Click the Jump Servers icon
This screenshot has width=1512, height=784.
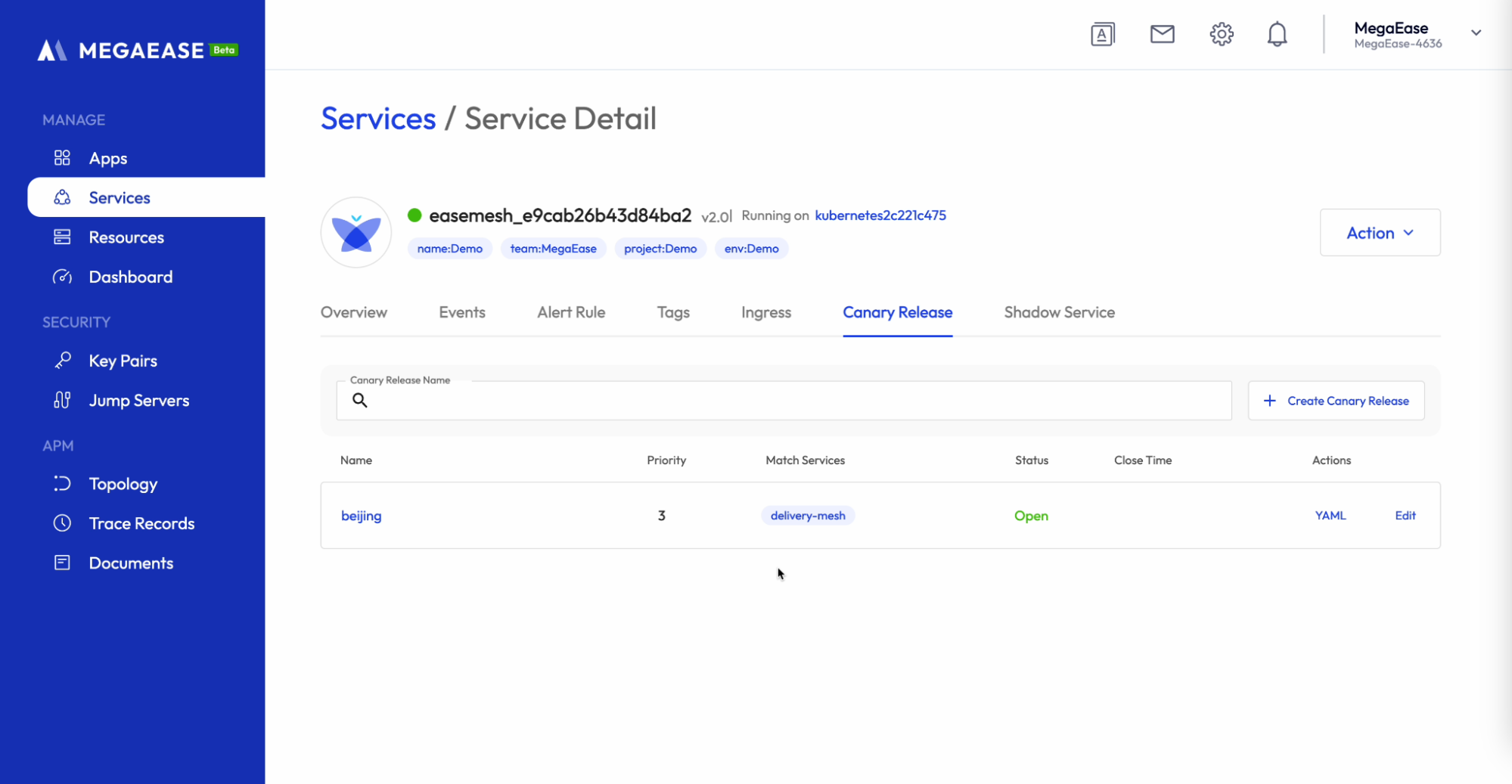[x=62, y=400]
